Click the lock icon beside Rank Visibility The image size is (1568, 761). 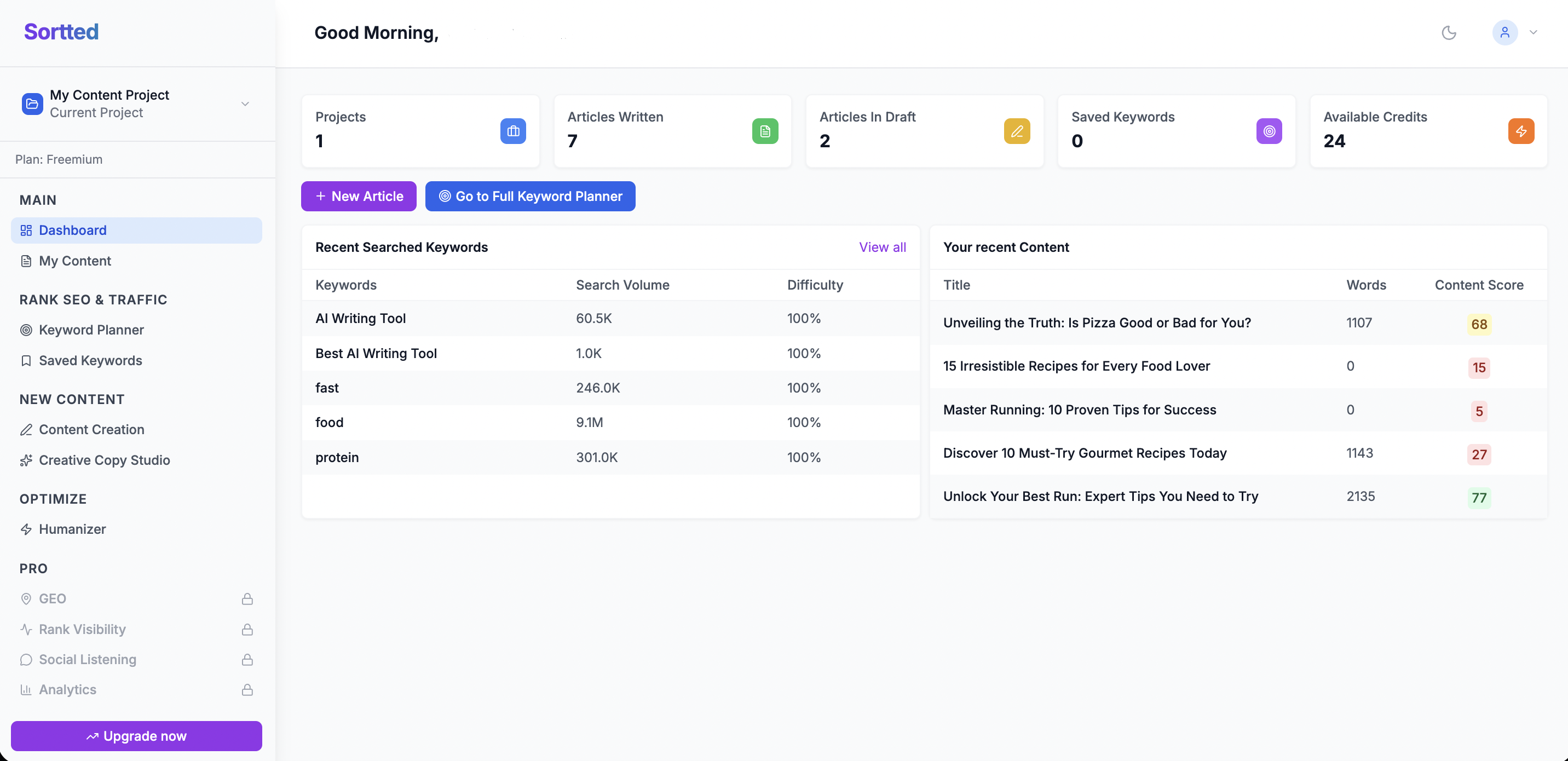point(247,629)
